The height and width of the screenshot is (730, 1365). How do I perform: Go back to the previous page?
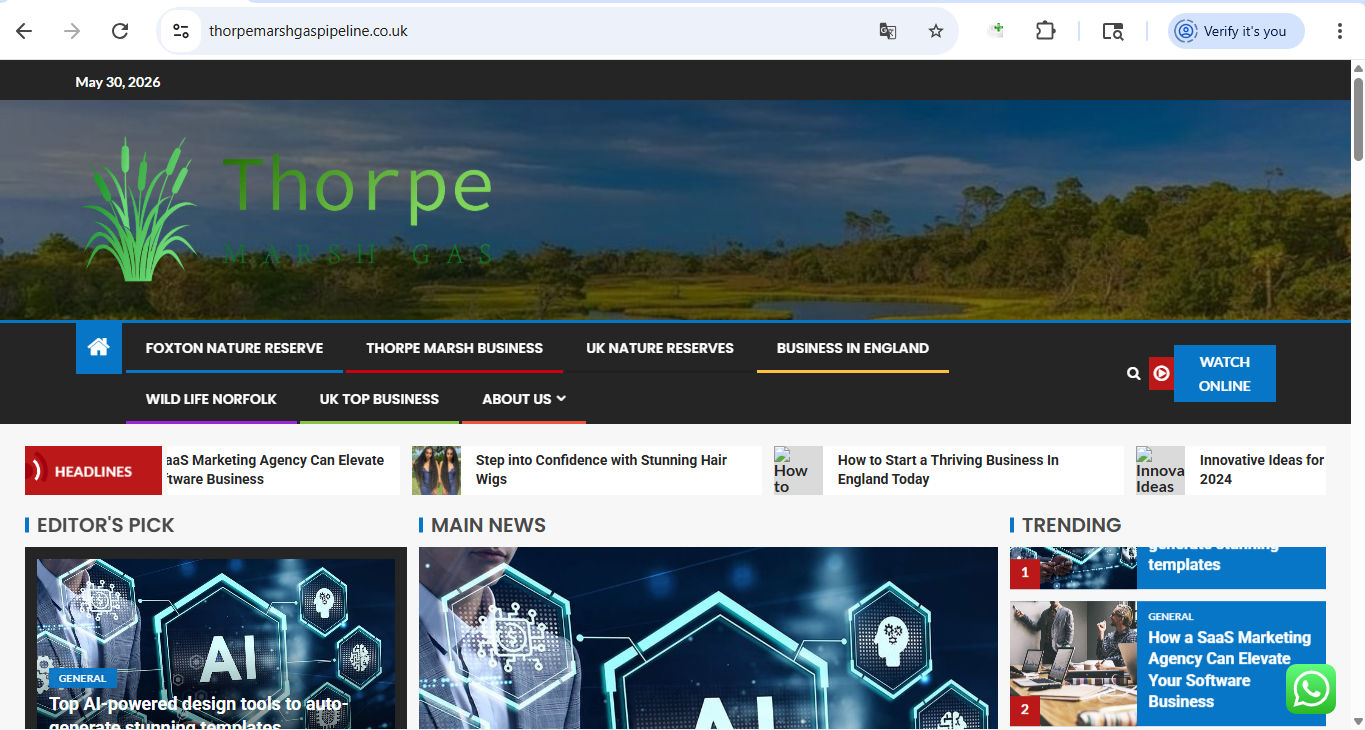[x=24, y=31]
